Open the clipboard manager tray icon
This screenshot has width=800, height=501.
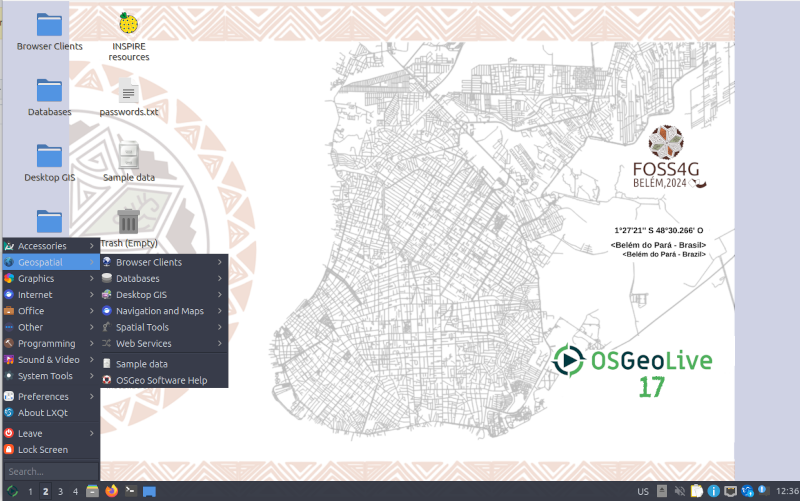click(x=696, y=491)
